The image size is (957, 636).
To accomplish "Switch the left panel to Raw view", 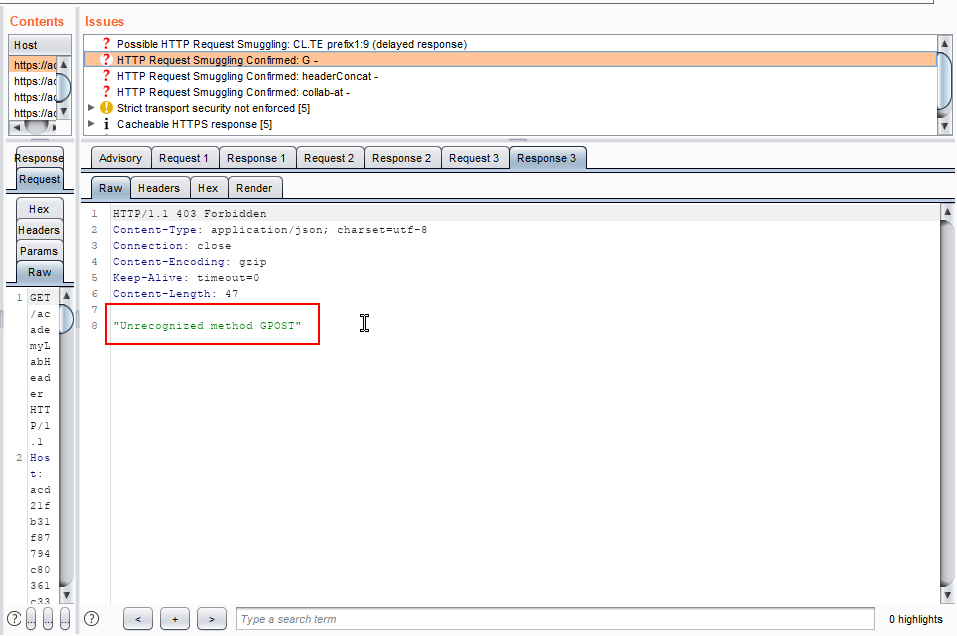I will (x=40, y=272).
